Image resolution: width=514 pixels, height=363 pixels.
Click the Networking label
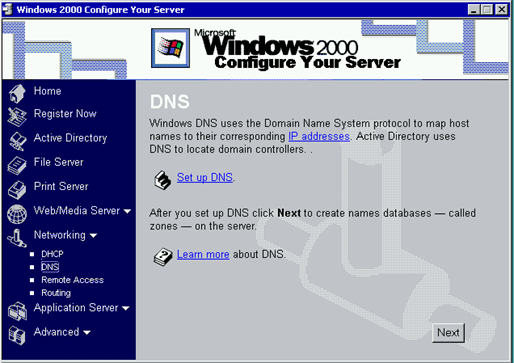point(60,235)
